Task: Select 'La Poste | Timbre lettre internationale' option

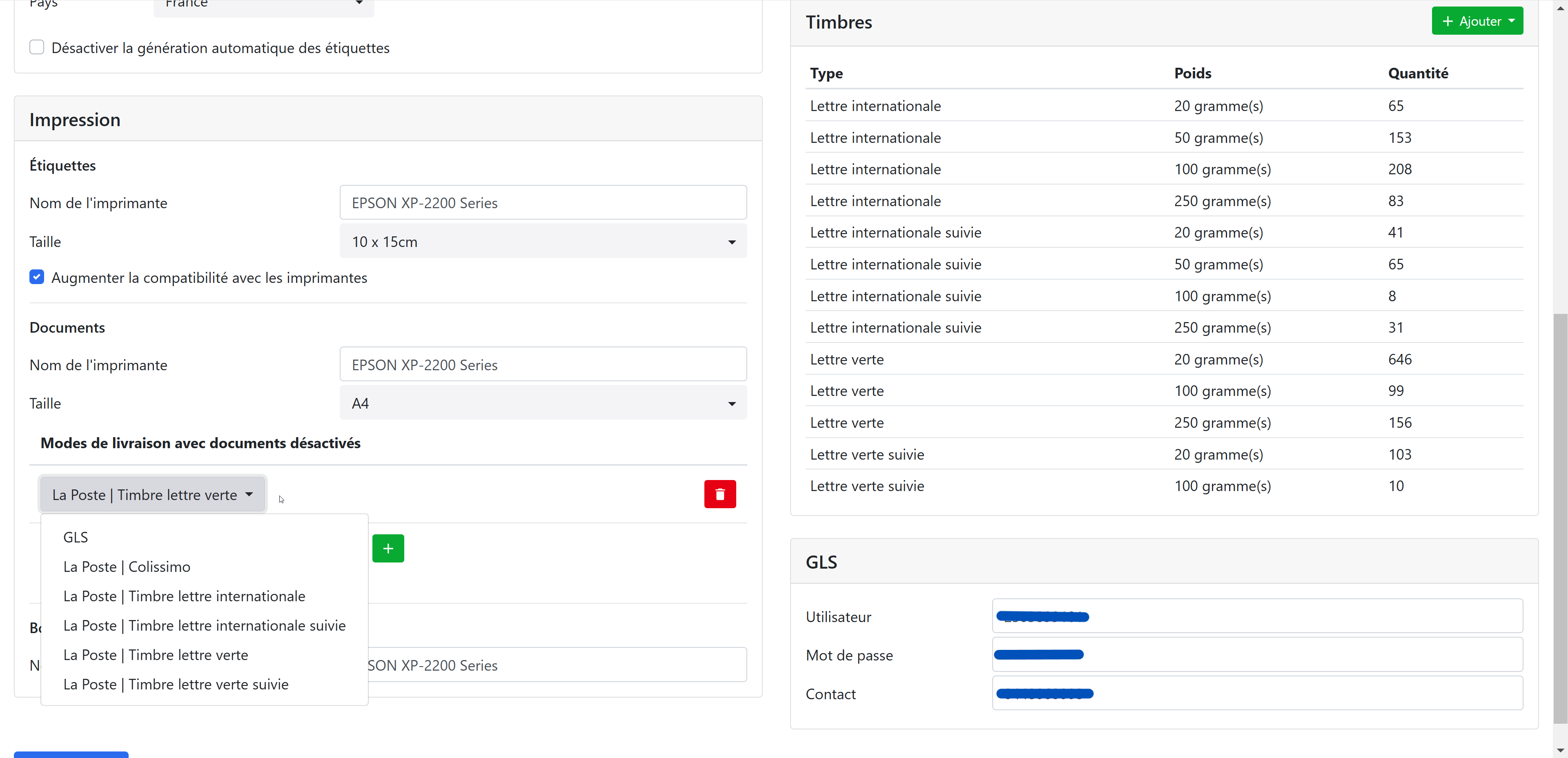Action: click(184, 596)
